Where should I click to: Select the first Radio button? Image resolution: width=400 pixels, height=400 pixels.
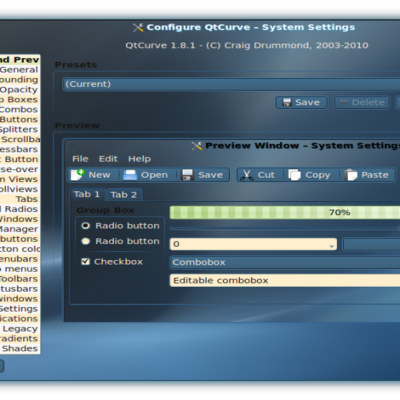(86, 226)
